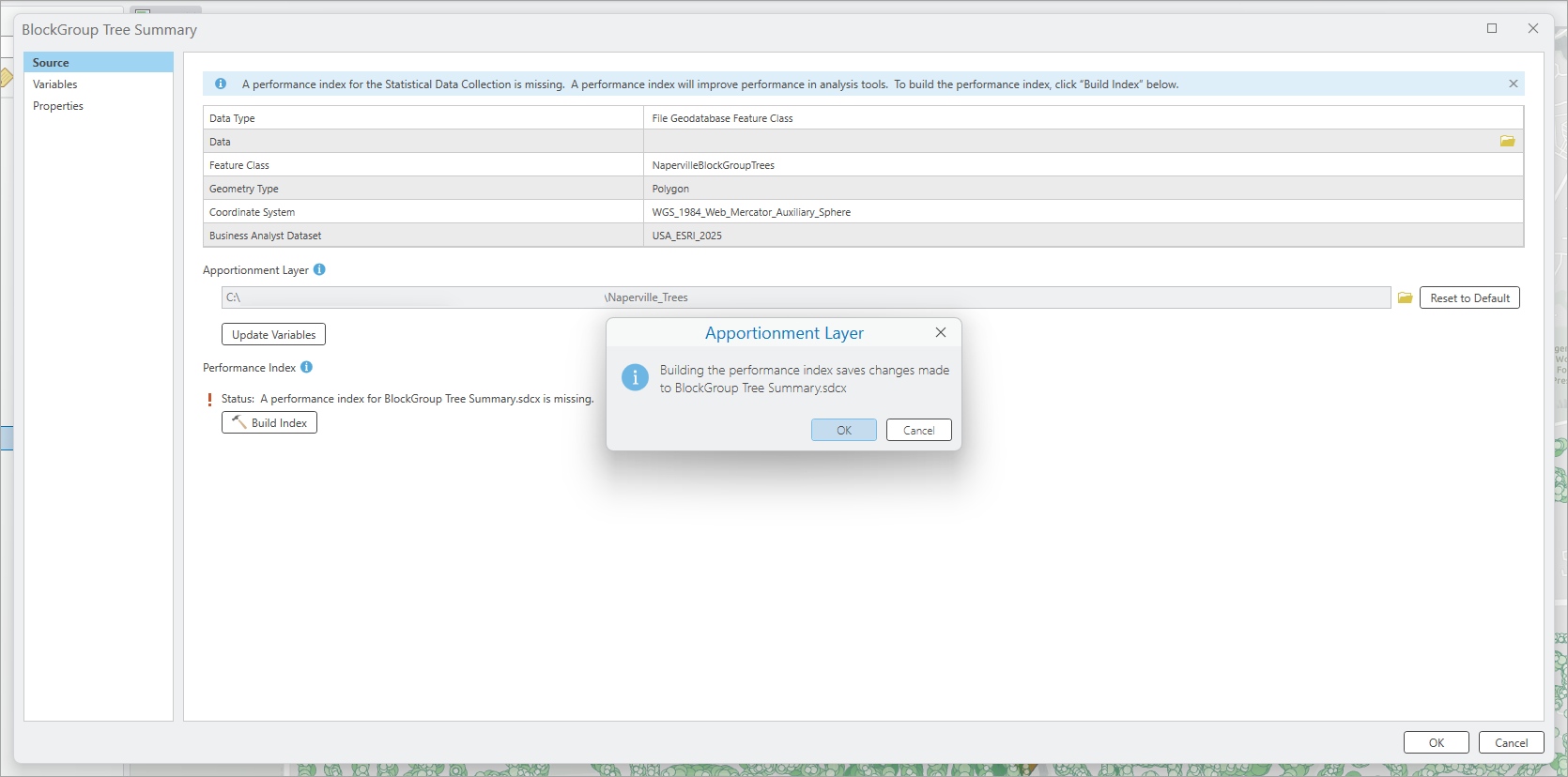This screenshot has width=1568, height=777.
Task: Click the Update Variables button
Action: click(274, 334)
